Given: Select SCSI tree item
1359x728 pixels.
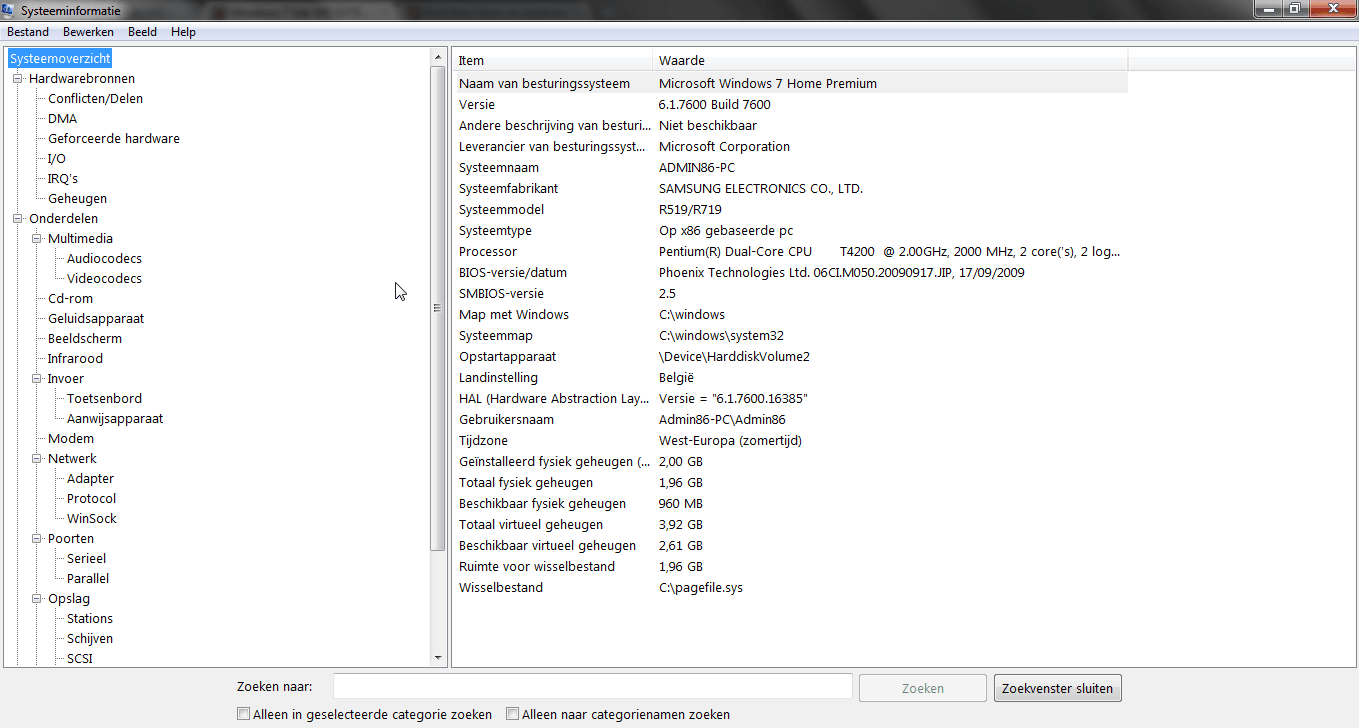Looking at the screenshot, I should point(80,659).
